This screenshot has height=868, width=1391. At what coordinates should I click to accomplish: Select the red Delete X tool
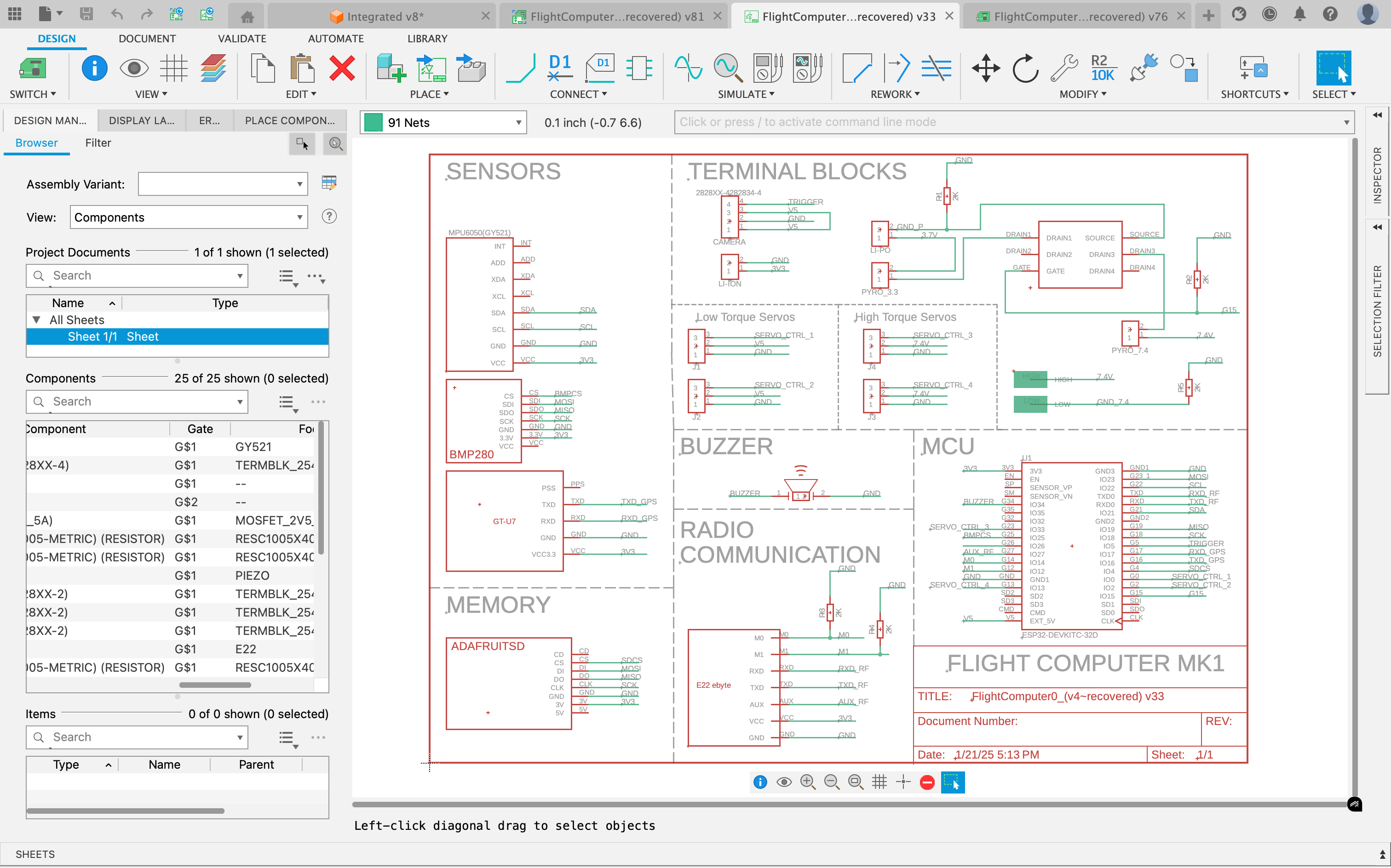click(x=342, y=69)
